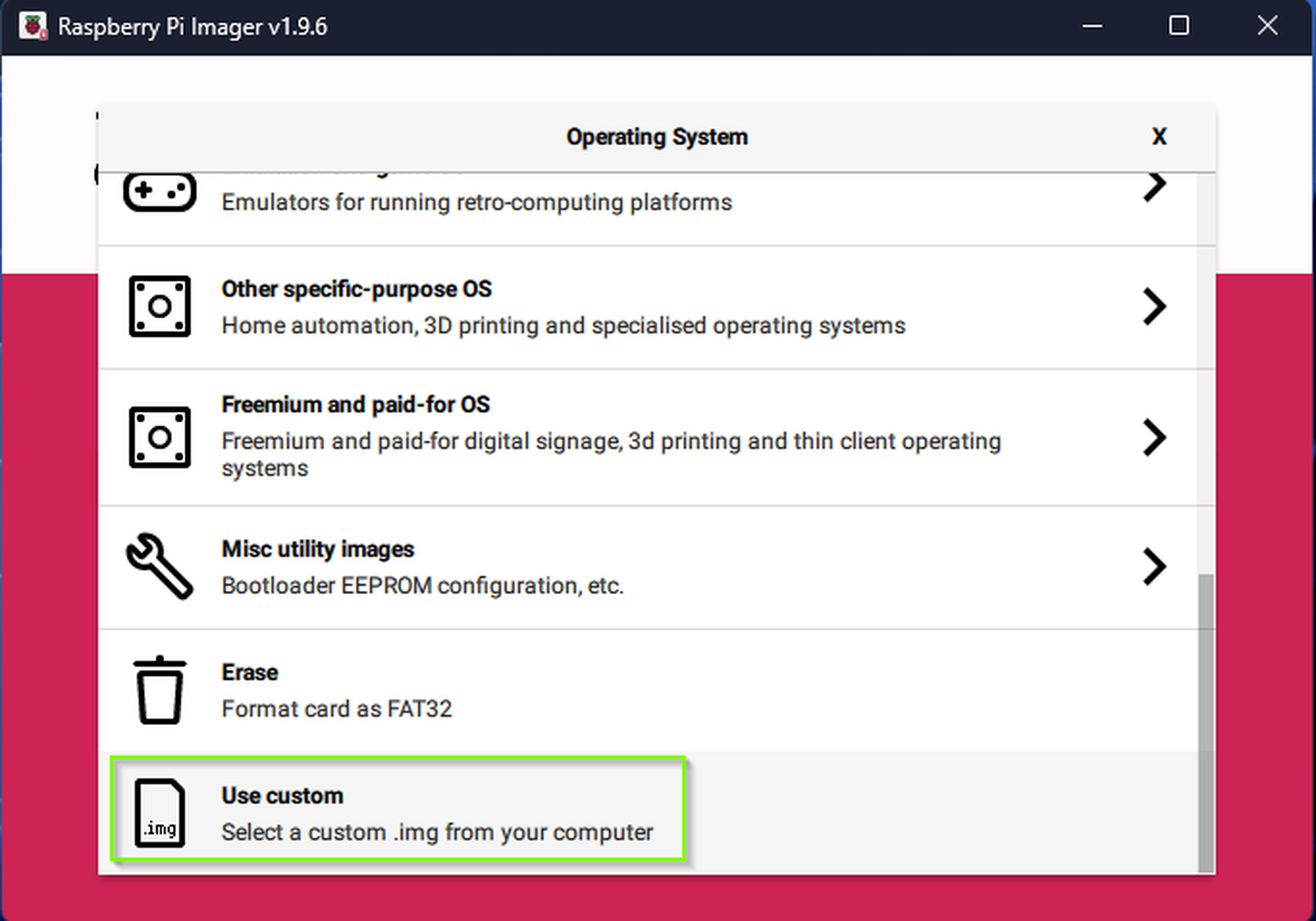This screenshot has height=921, width=1316.
Task: Click the wrench icon for Misc utility images
Action: (160, 566)
